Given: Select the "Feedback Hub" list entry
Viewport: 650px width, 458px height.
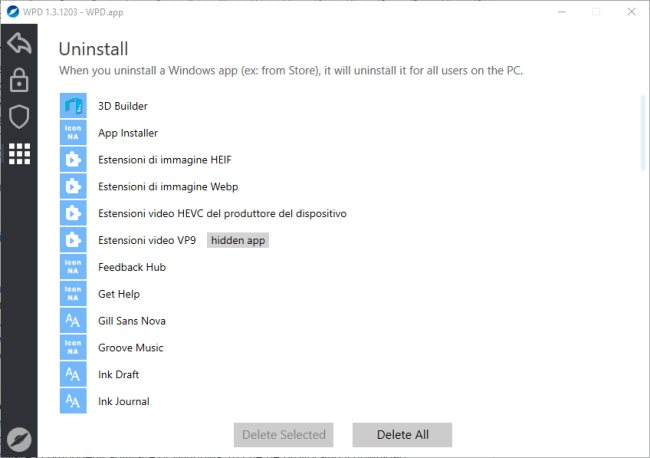Looking at the screenshot, I should tap(132, 267).
